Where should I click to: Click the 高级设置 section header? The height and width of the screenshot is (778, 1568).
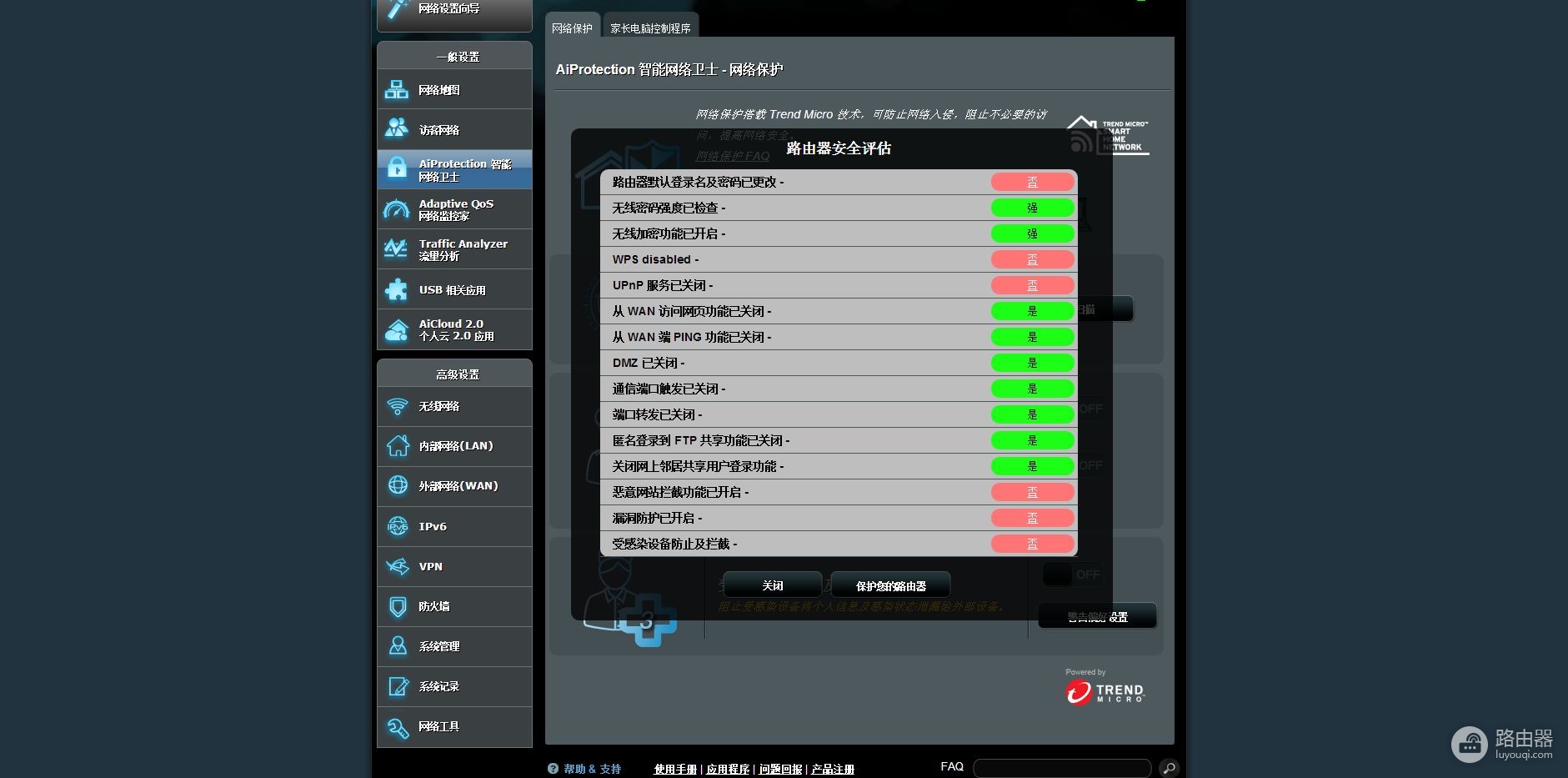458,374
